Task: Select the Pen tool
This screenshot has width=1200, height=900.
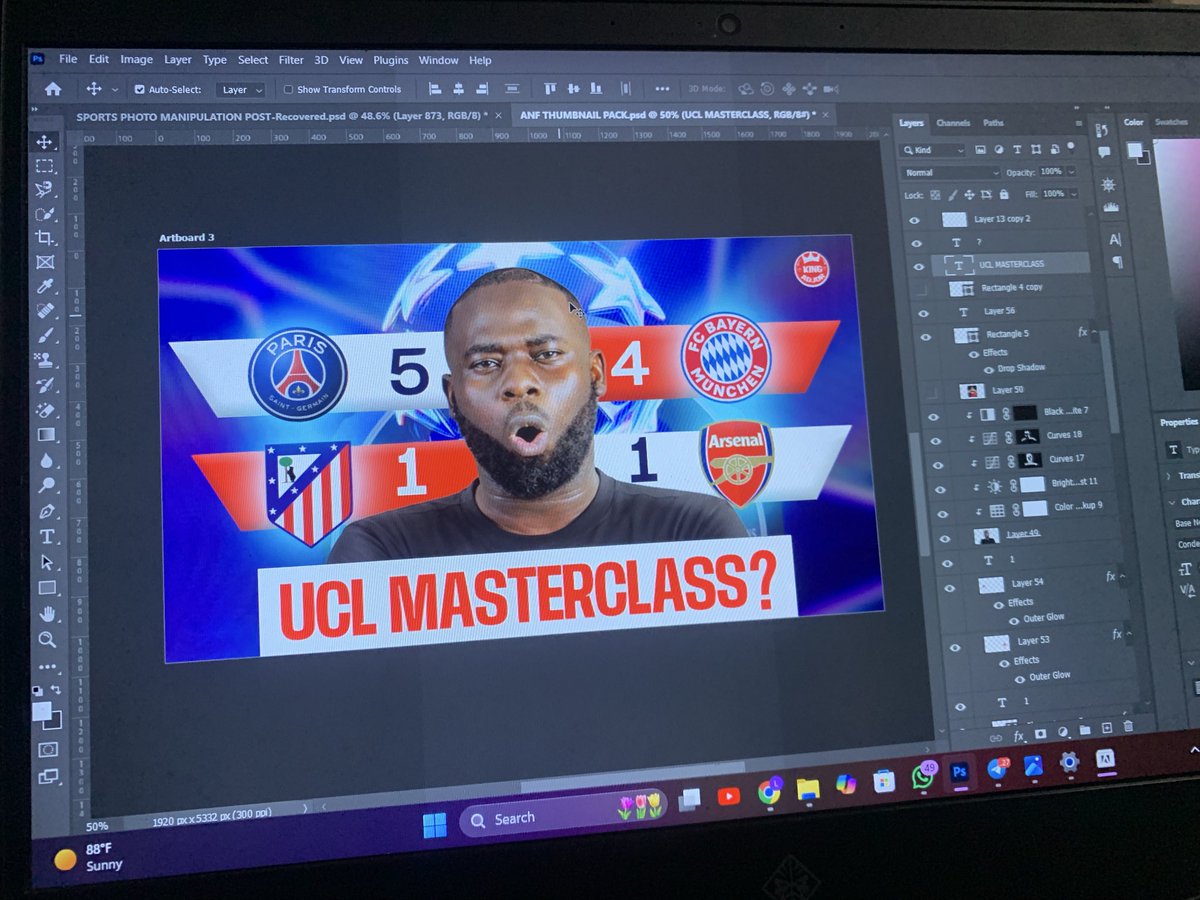Action: click(46, 511)
